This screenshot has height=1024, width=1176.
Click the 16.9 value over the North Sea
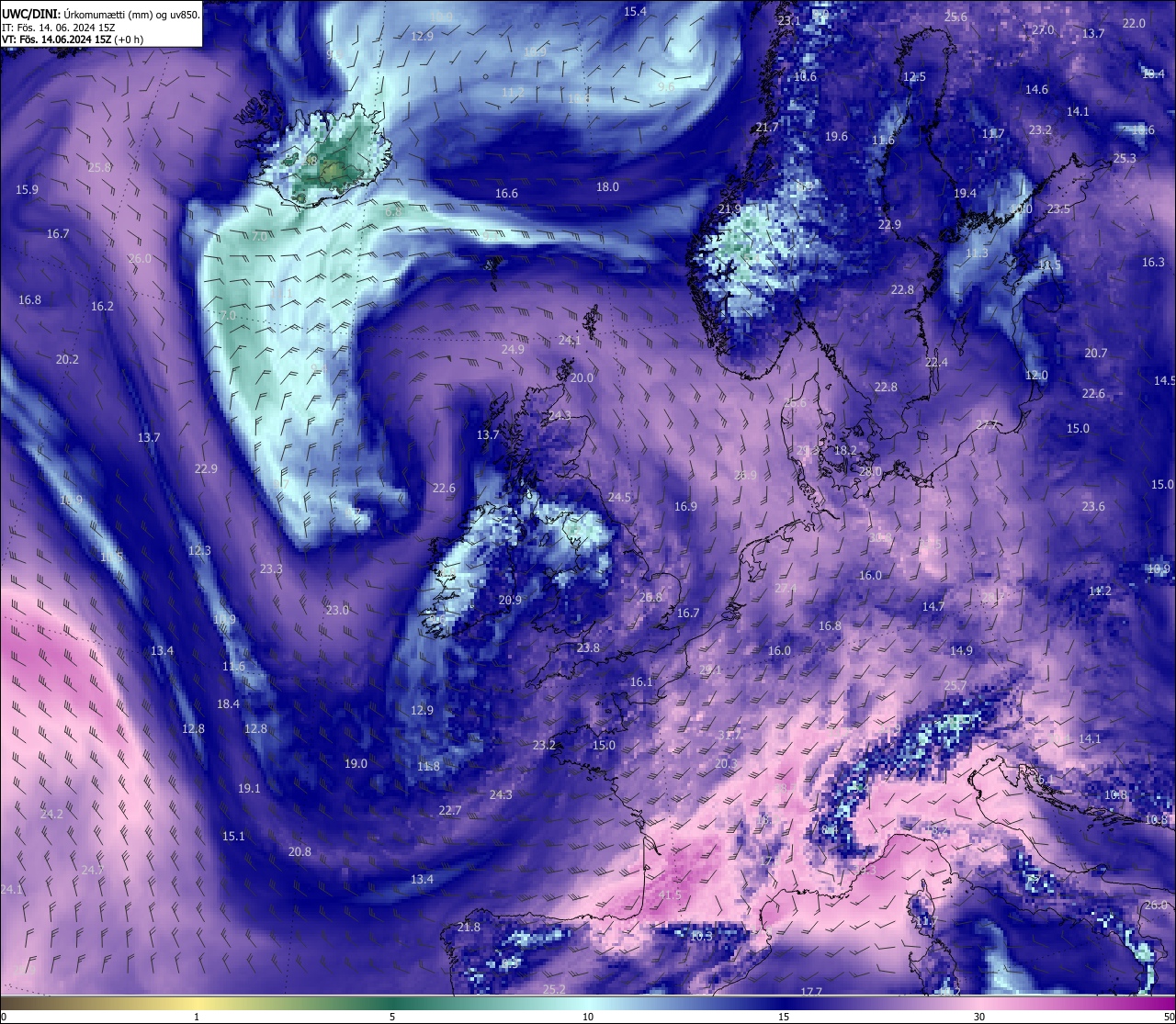coord(685,506)
